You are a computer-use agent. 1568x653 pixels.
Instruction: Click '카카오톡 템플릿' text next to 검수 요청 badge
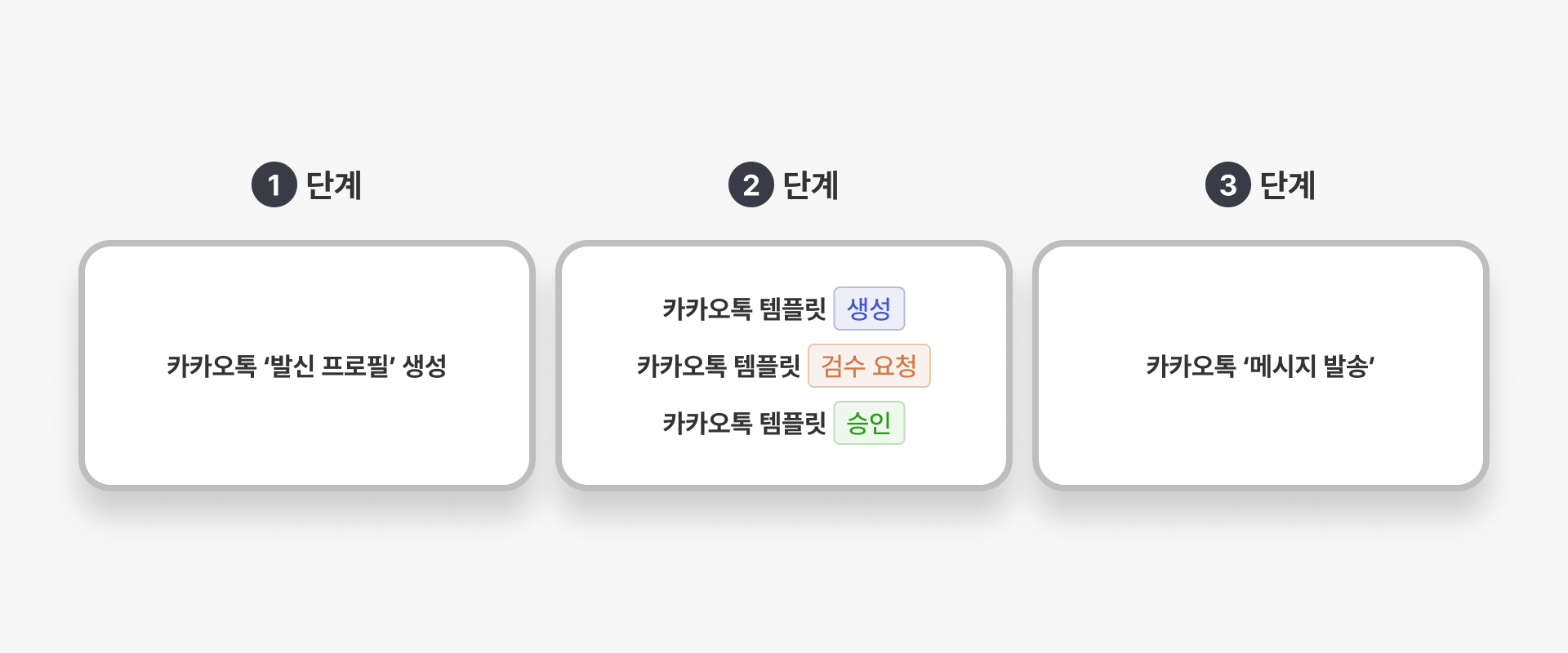tap(719, 366)
